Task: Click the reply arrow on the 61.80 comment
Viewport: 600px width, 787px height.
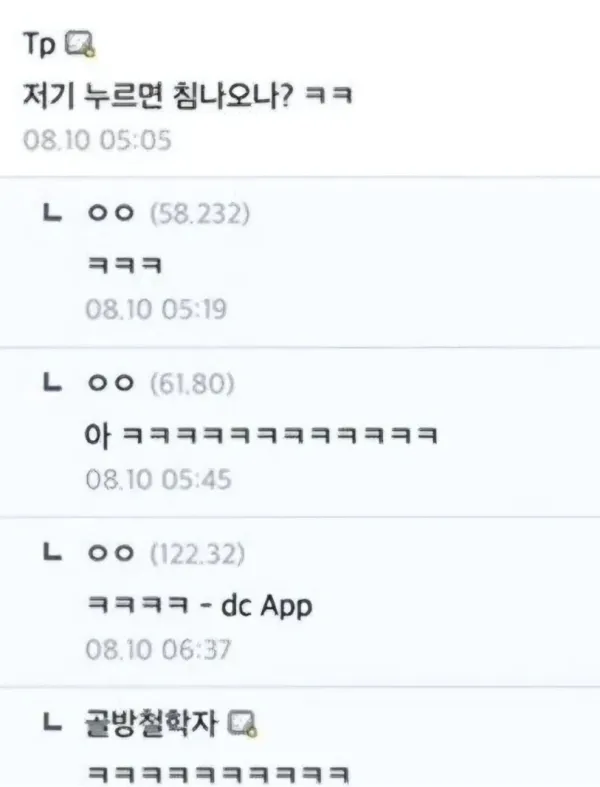Action: (52, 383)
